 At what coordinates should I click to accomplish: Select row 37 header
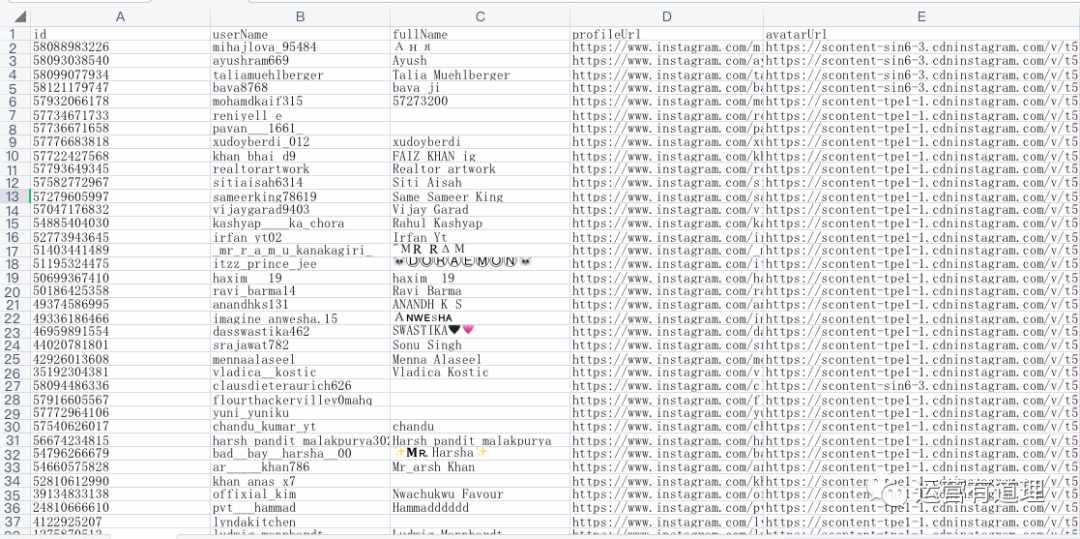click(12, 521)
